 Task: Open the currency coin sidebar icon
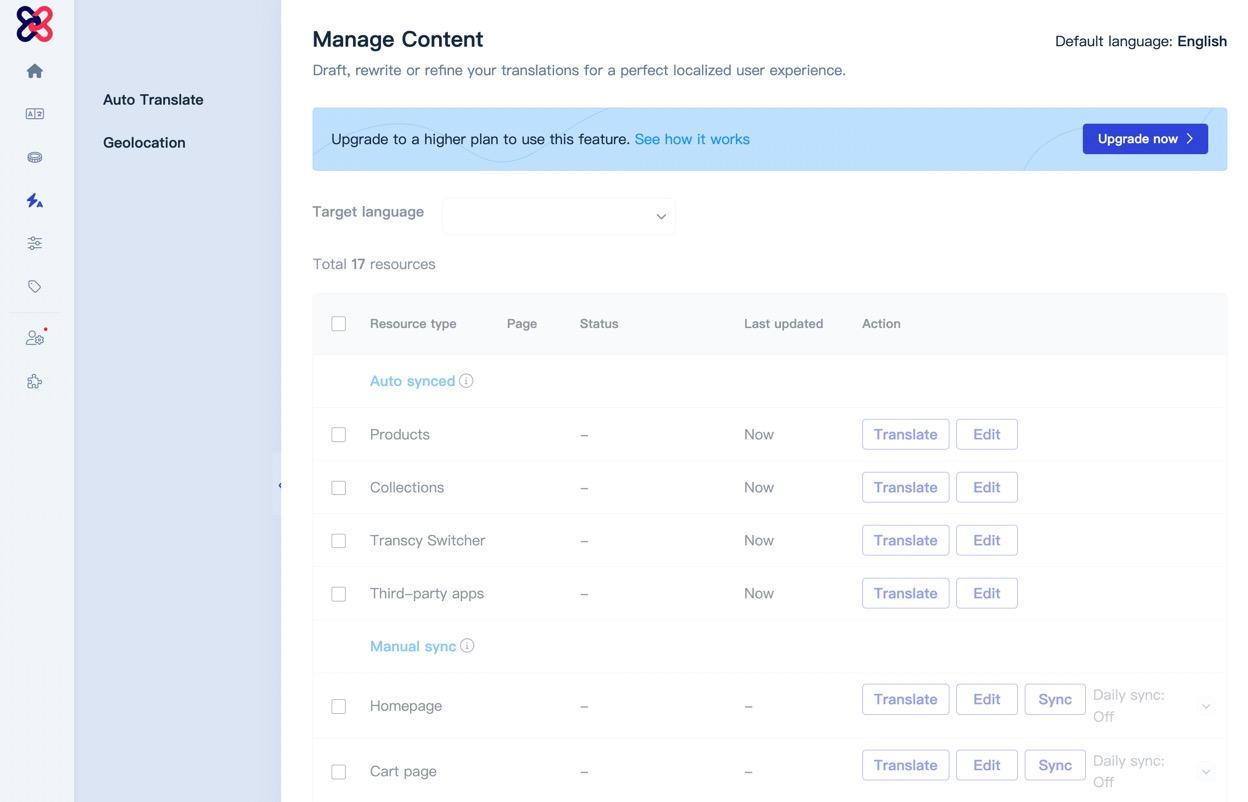(35, 157)
